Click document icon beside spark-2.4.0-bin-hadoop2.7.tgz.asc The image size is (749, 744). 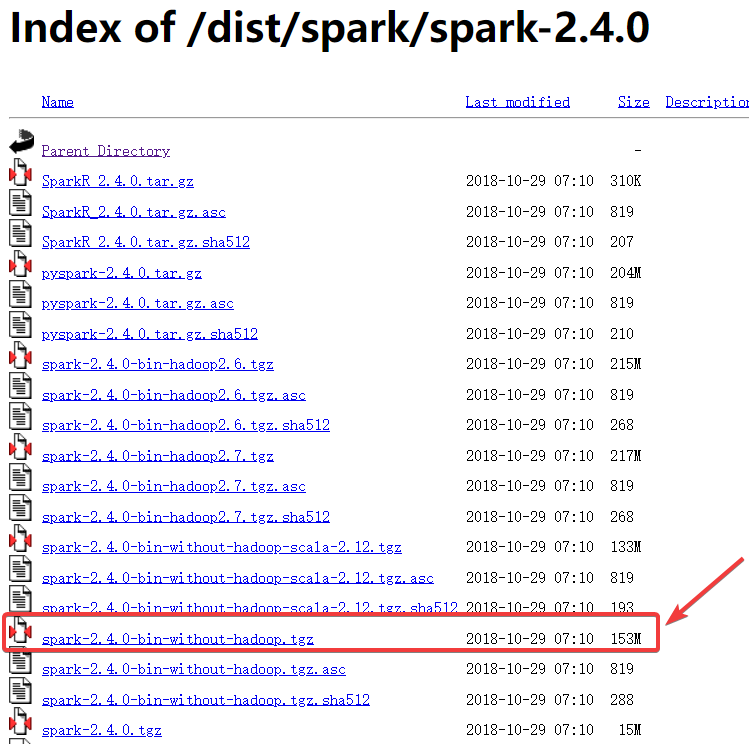pos(20,478)
